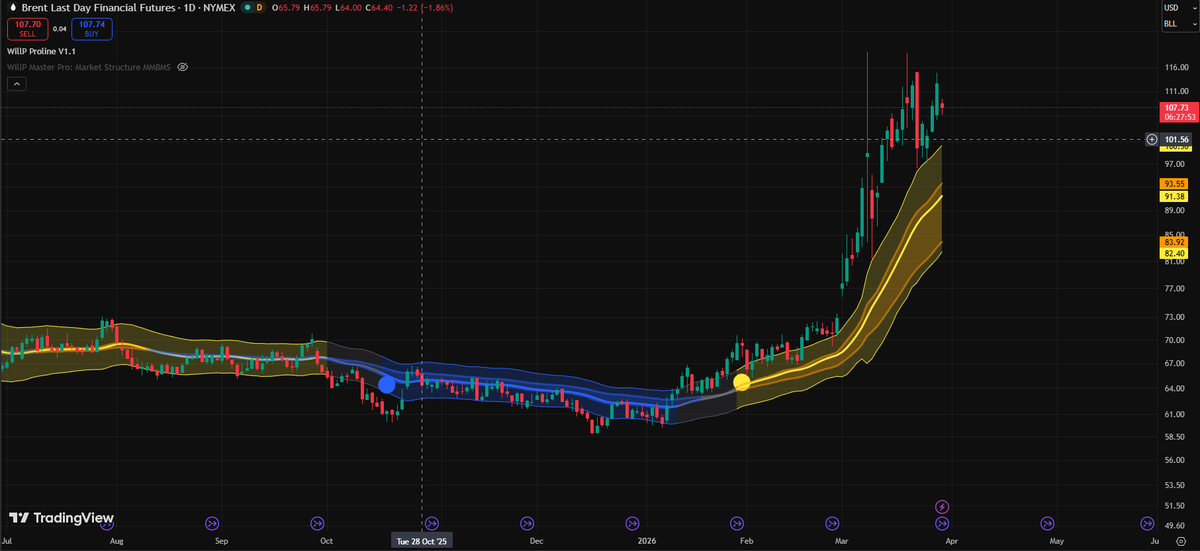
Task: Click the rollover icon just before Oct
Action: pyautogui.click(x=317, y=522)
